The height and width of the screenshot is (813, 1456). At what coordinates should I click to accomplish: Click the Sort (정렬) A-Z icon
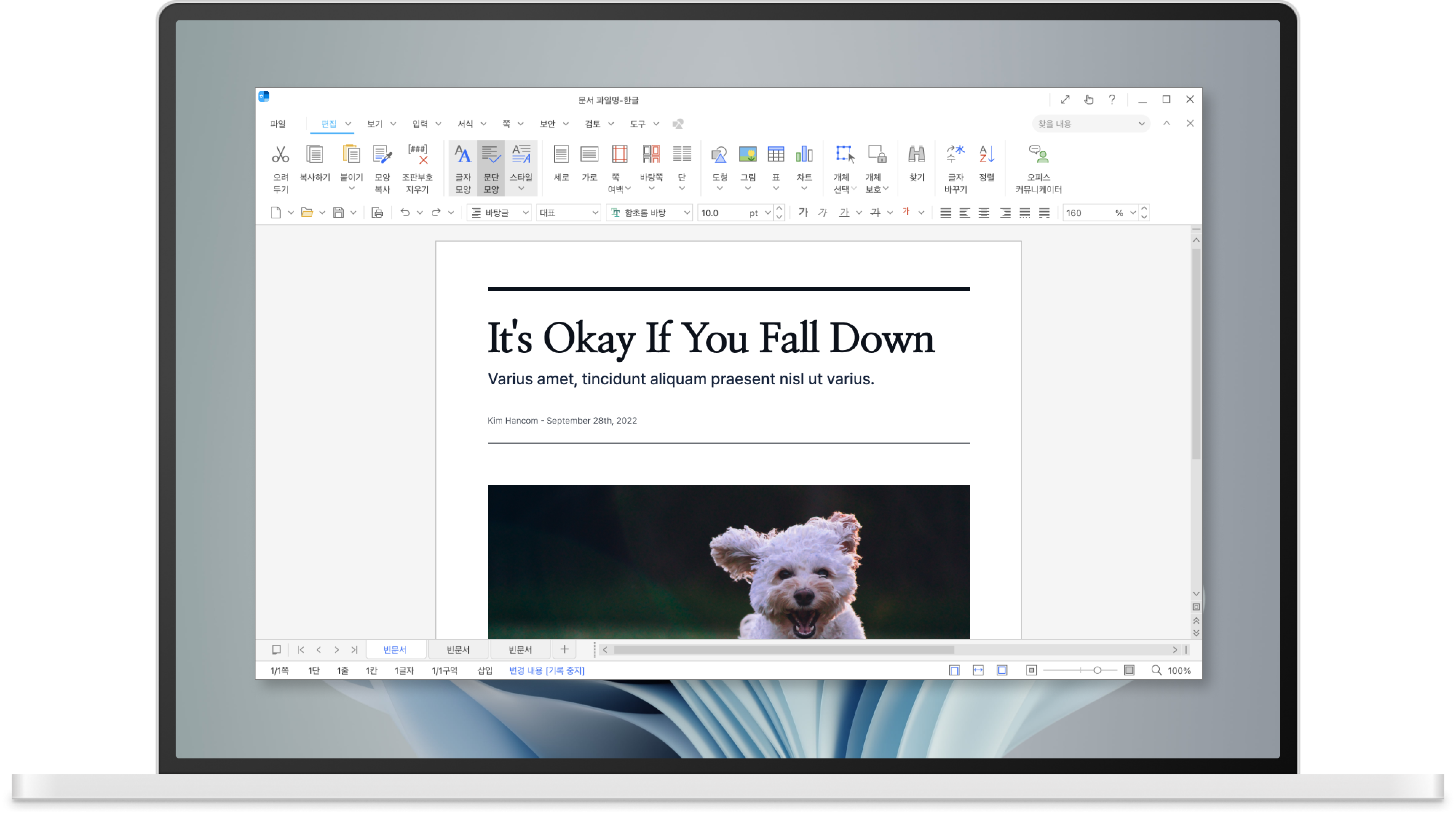point(986,154)
